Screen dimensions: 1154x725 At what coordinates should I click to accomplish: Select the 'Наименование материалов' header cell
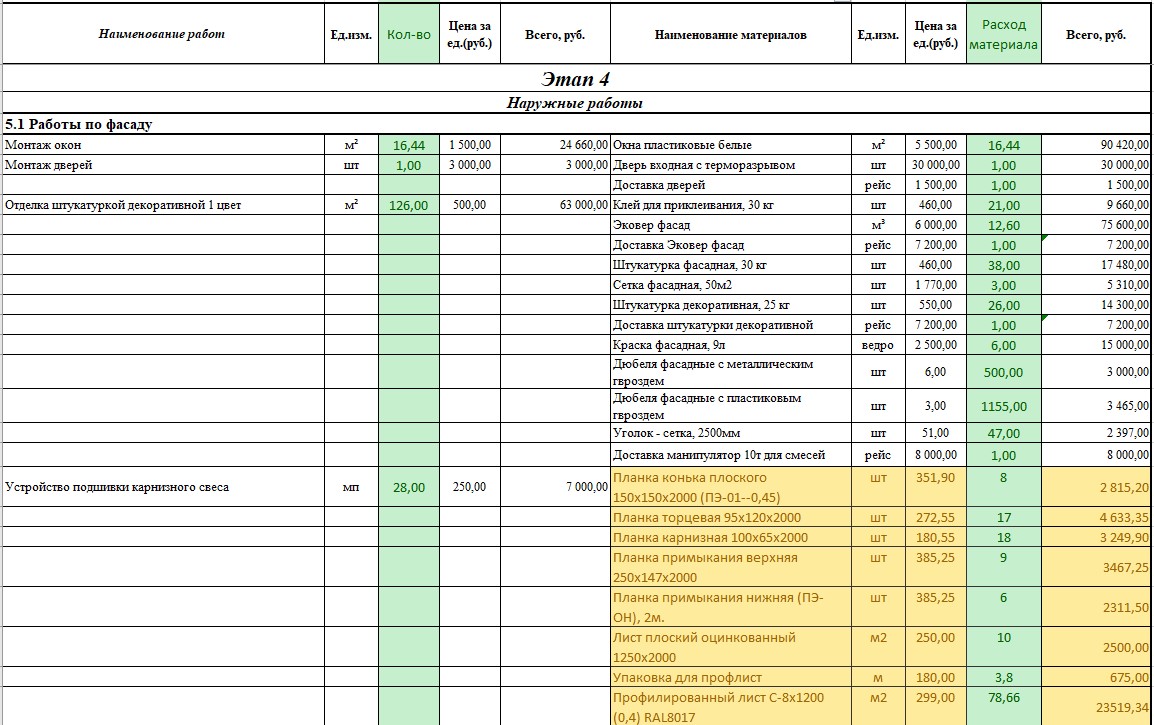tap(730, 34)
